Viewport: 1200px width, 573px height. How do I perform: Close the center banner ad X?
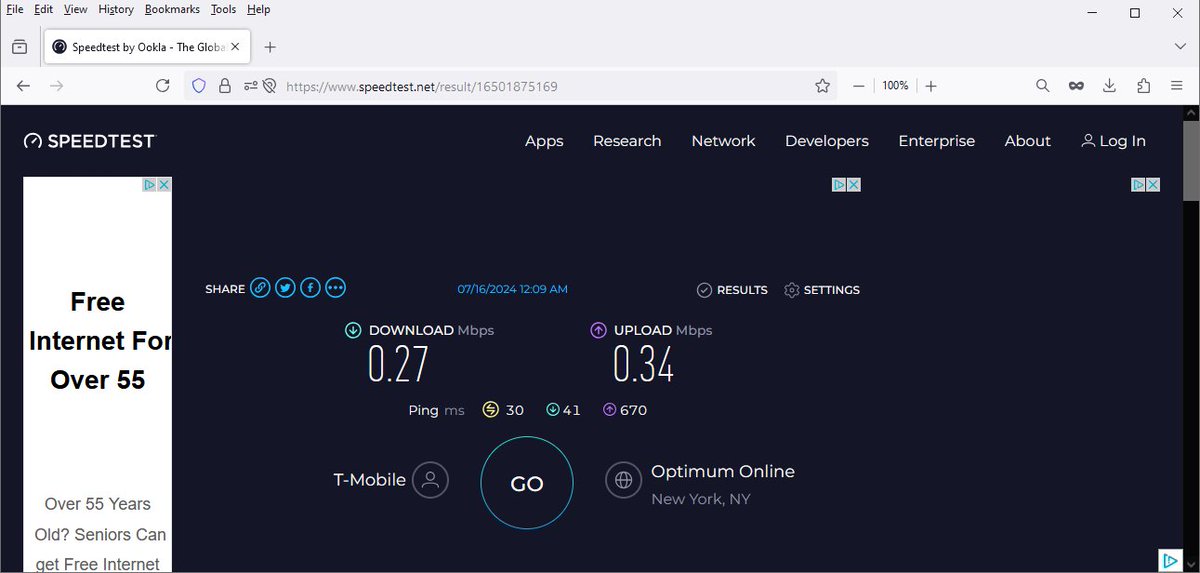pos(854,185)
